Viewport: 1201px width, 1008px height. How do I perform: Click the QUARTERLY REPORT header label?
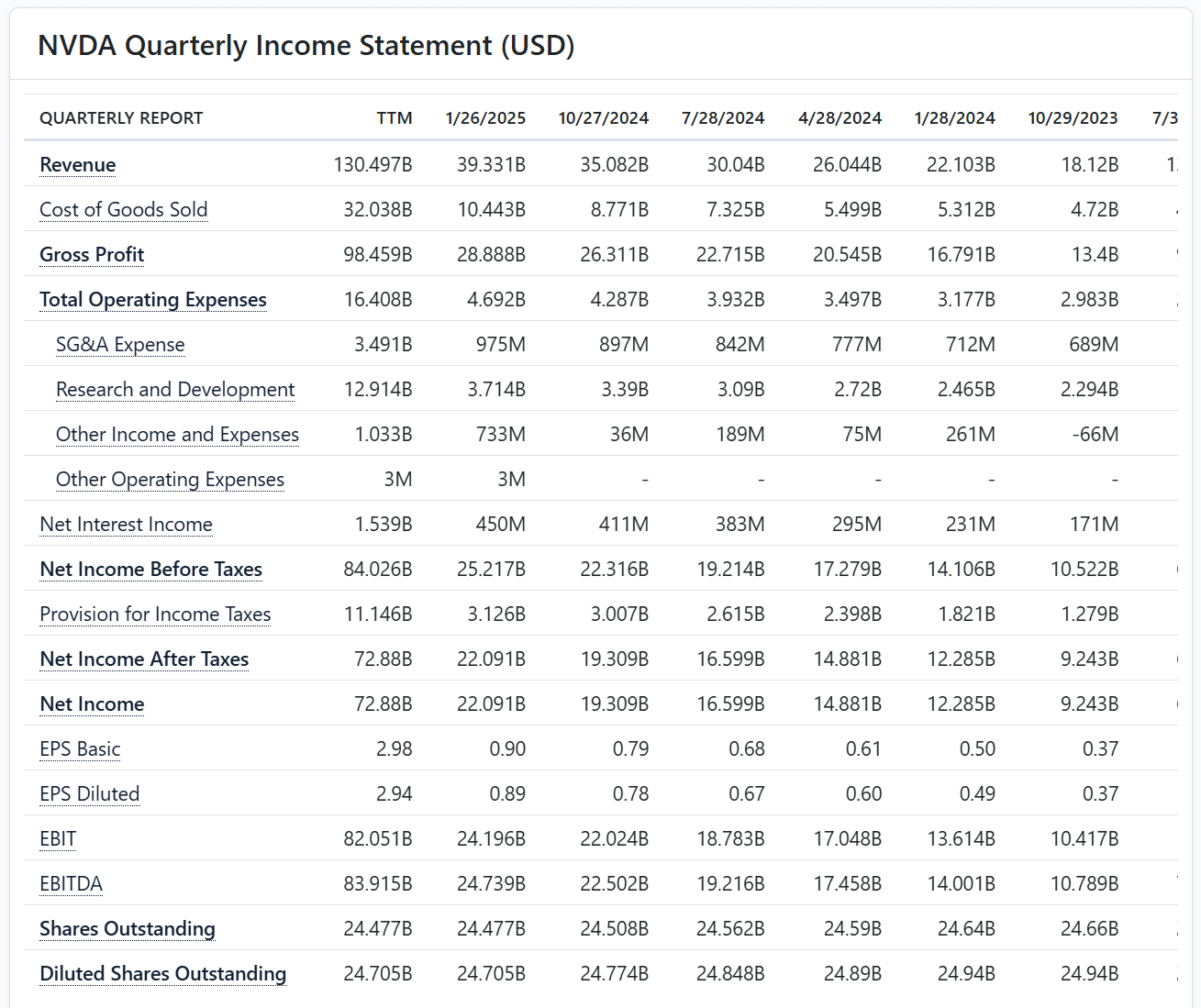(121, 118)
